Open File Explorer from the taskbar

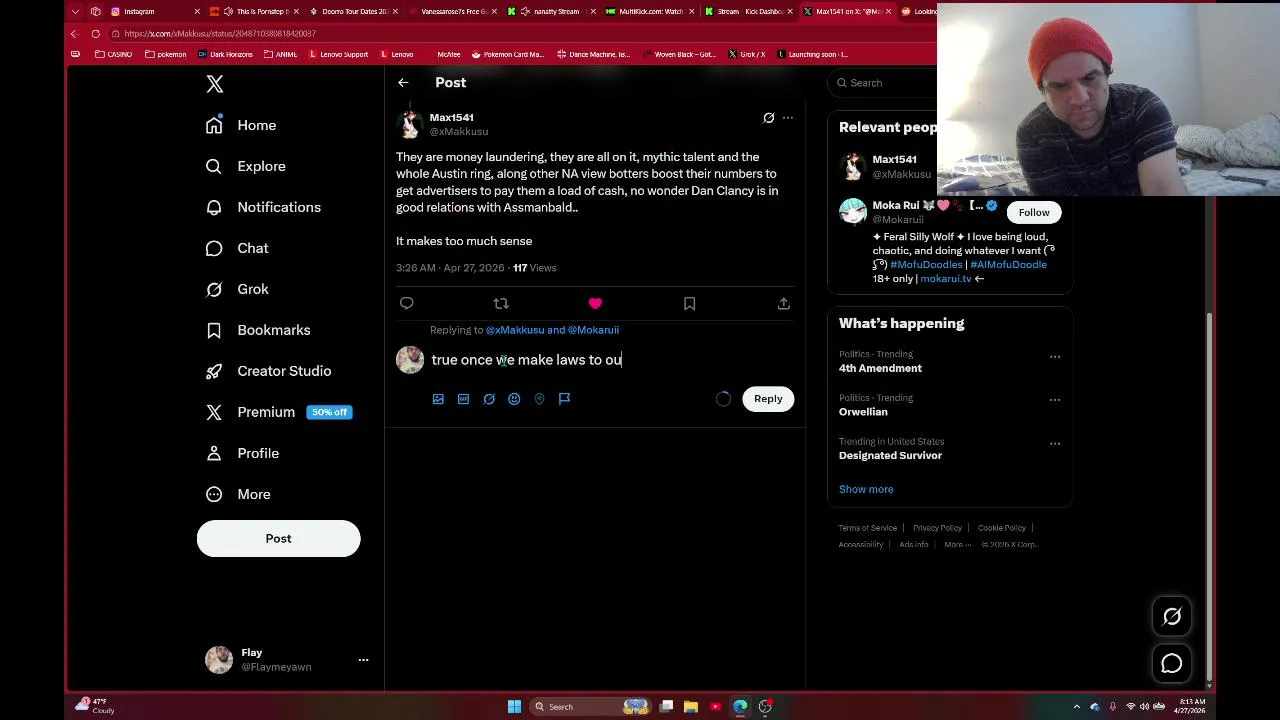point(691,707)
